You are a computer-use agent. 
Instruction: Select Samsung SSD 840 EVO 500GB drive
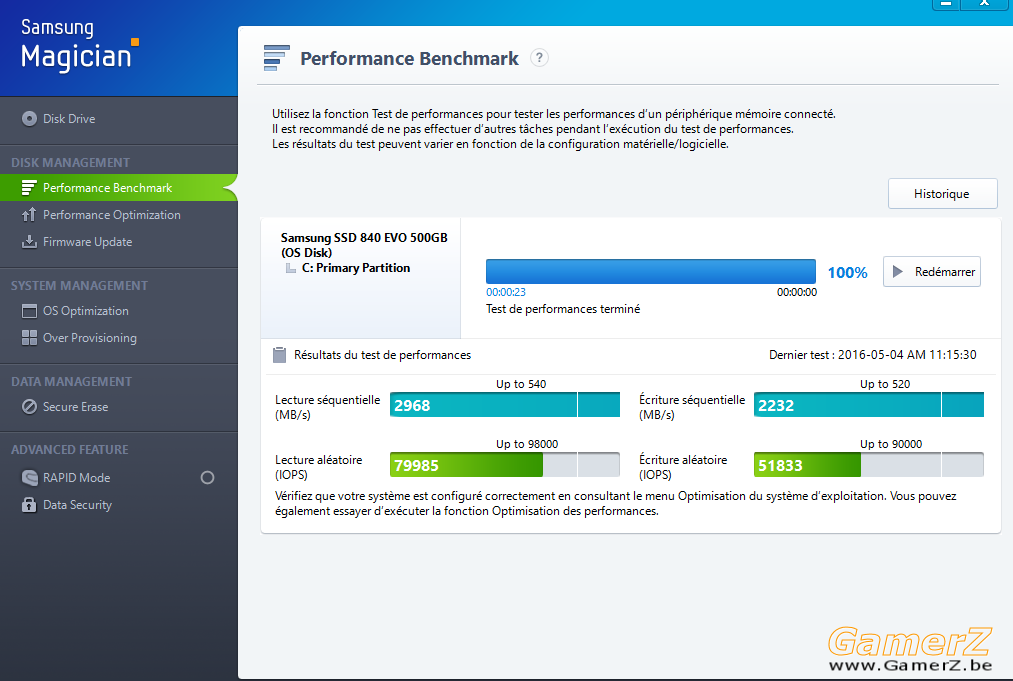(x=364, y=245)
